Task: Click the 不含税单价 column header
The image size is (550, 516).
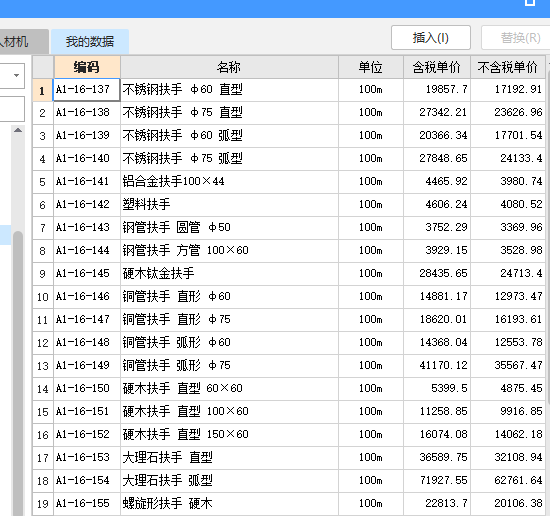Action: (508, 67)
